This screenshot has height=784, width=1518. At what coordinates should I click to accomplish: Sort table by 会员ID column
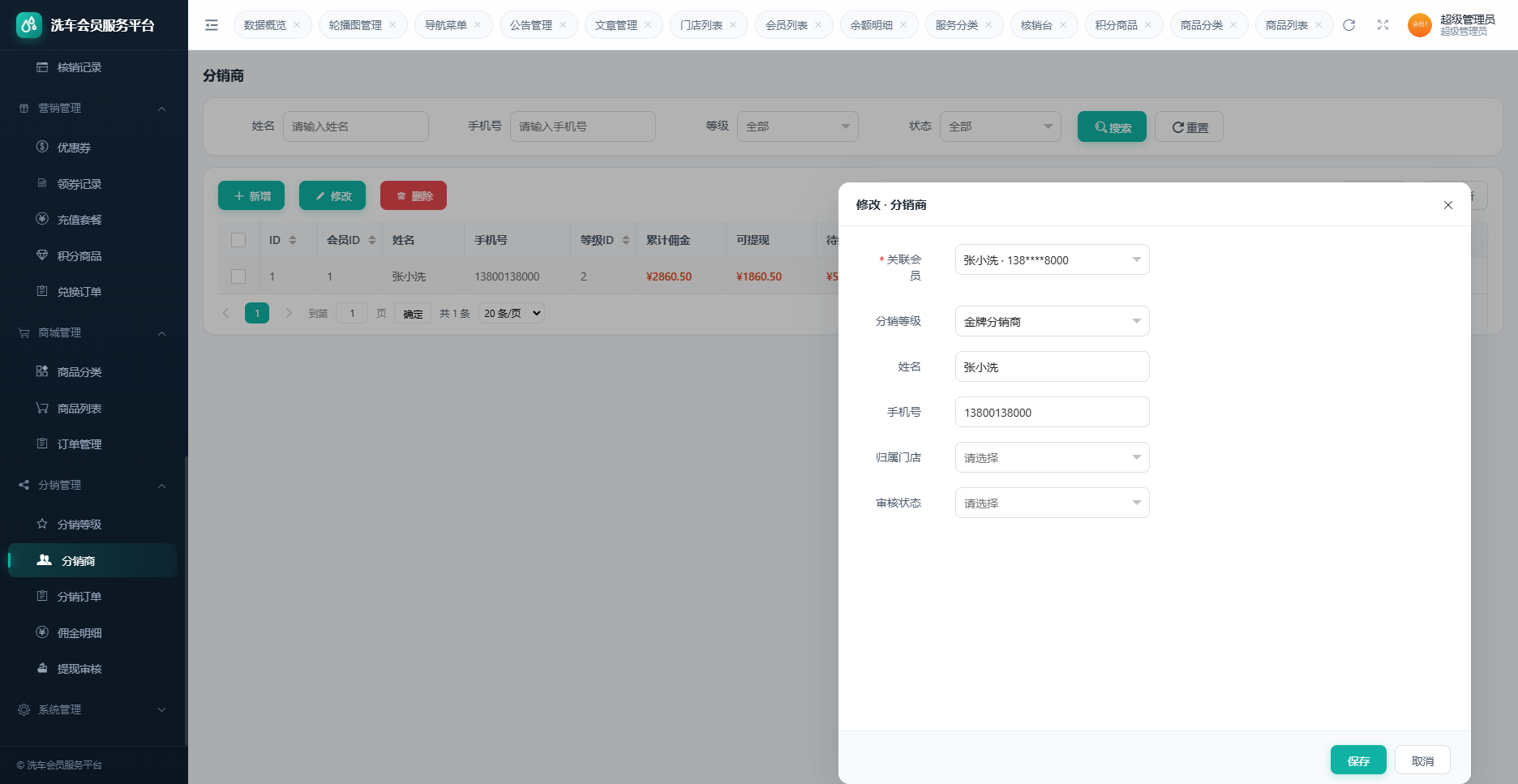(x=372, y=240)
